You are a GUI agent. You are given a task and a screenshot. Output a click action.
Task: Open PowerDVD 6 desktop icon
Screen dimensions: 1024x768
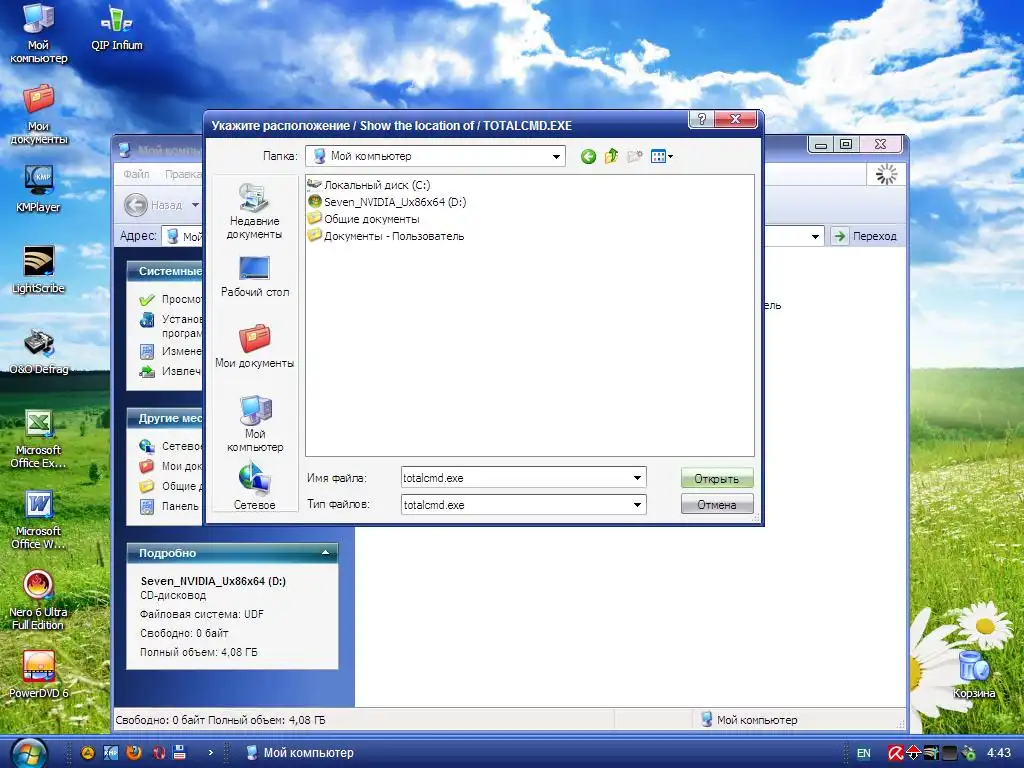[x=39, y=675]
